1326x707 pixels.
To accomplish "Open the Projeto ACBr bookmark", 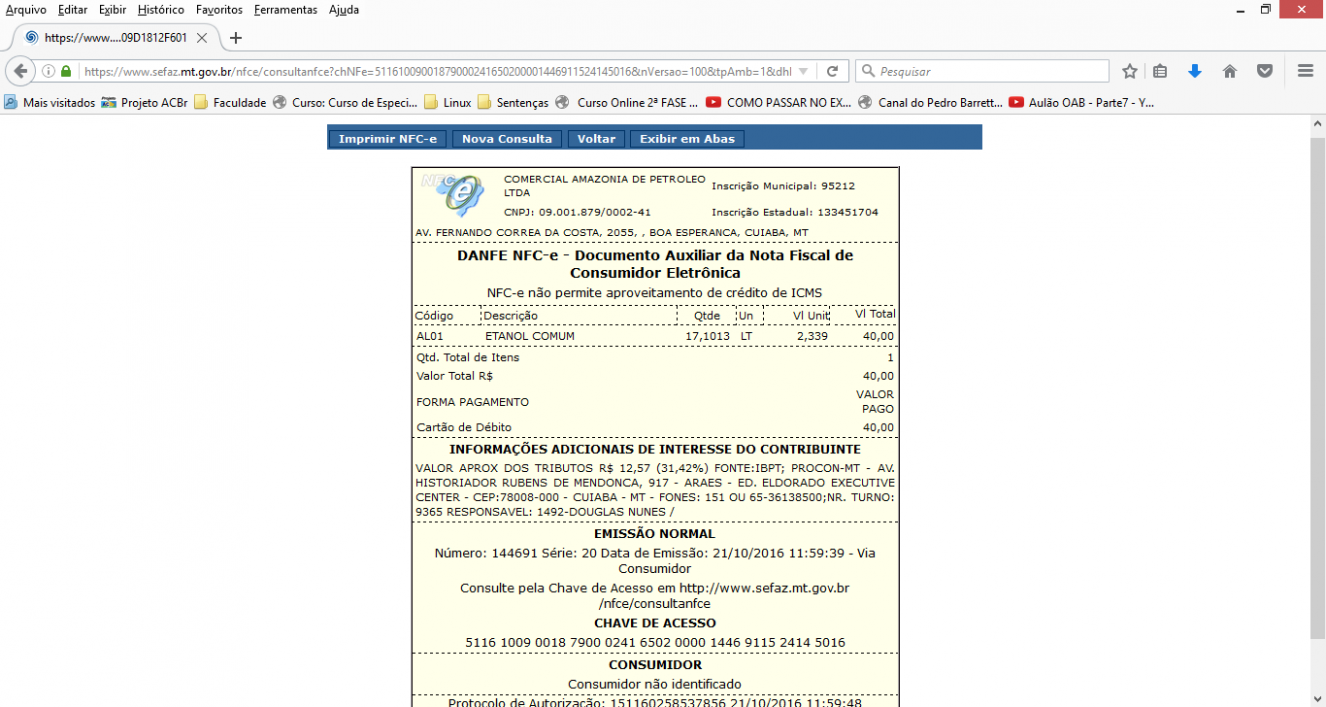I will coord(144,102).
